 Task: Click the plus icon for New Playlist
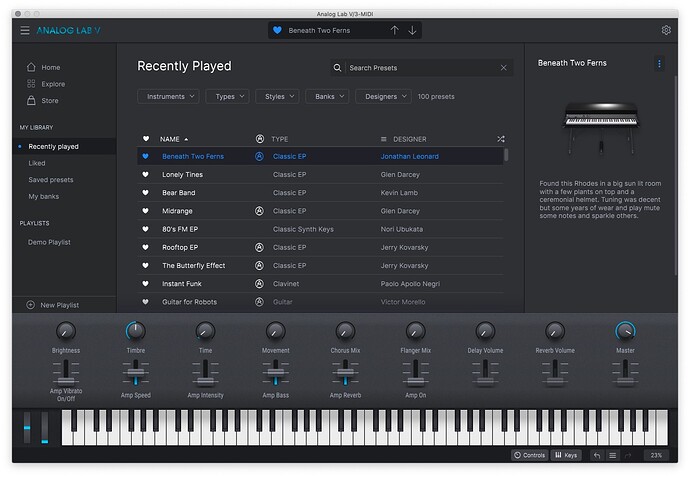click(30, 305)
